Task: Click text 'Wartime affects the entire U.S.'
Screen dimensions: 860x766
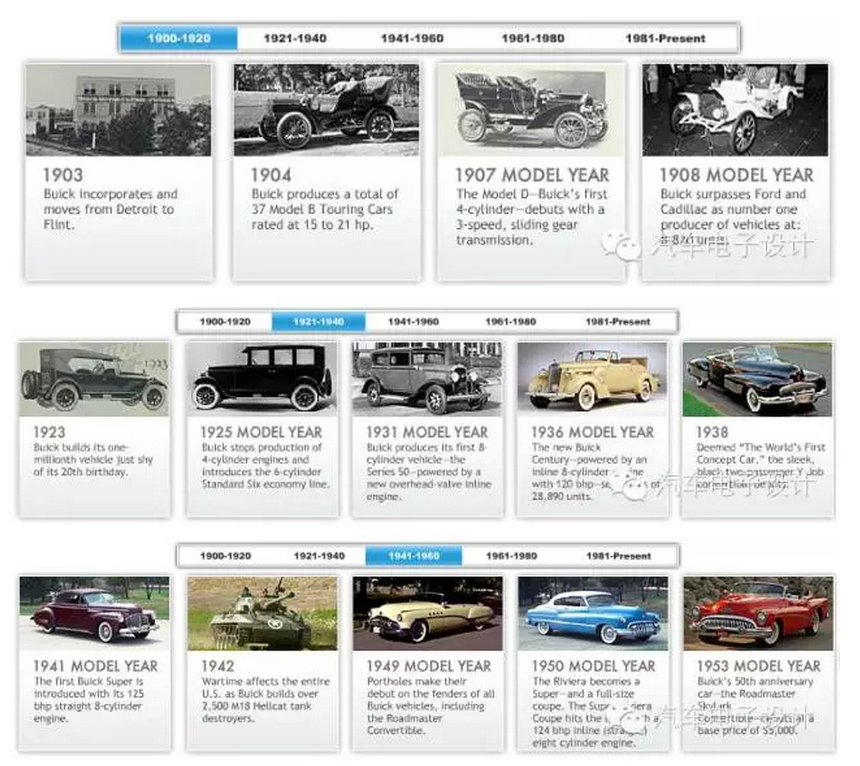Action: click(x=266, y=700)
